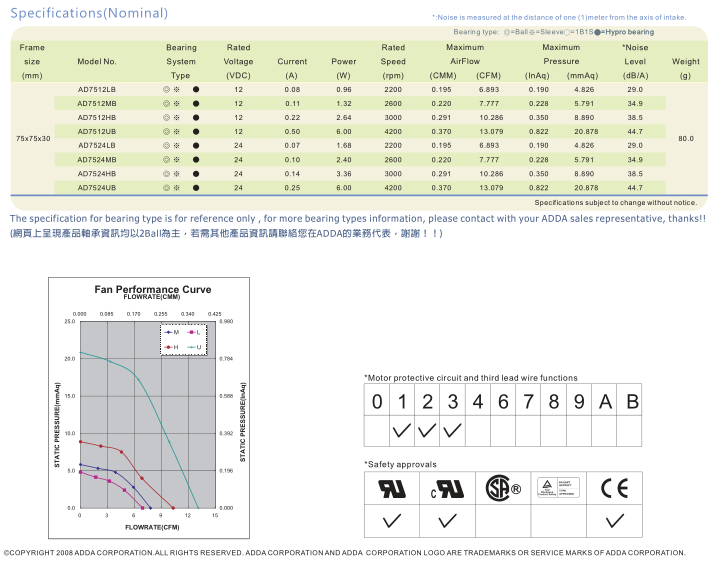Click the sleeve bearing symbol in AD7512HB row
The image size is (708, 561).
177,117
